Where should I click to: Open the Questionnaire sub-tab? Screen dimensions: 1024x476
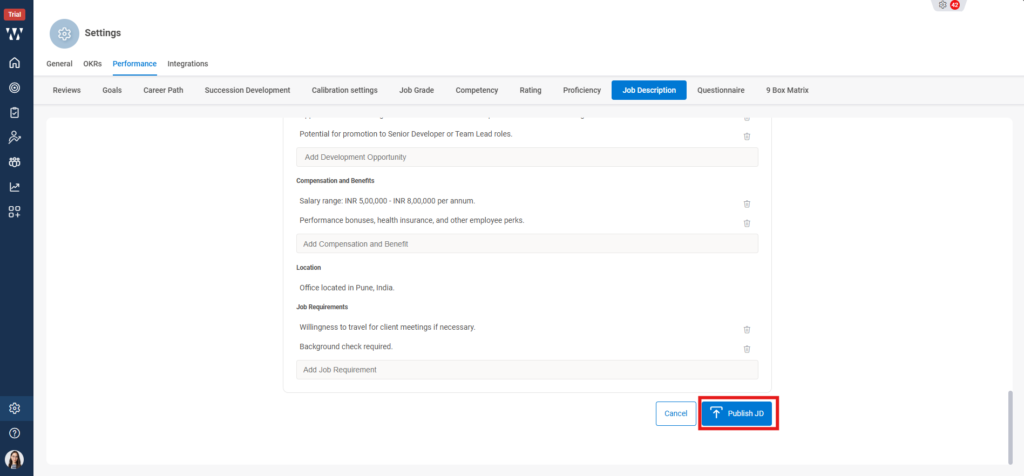coord(720,90)
